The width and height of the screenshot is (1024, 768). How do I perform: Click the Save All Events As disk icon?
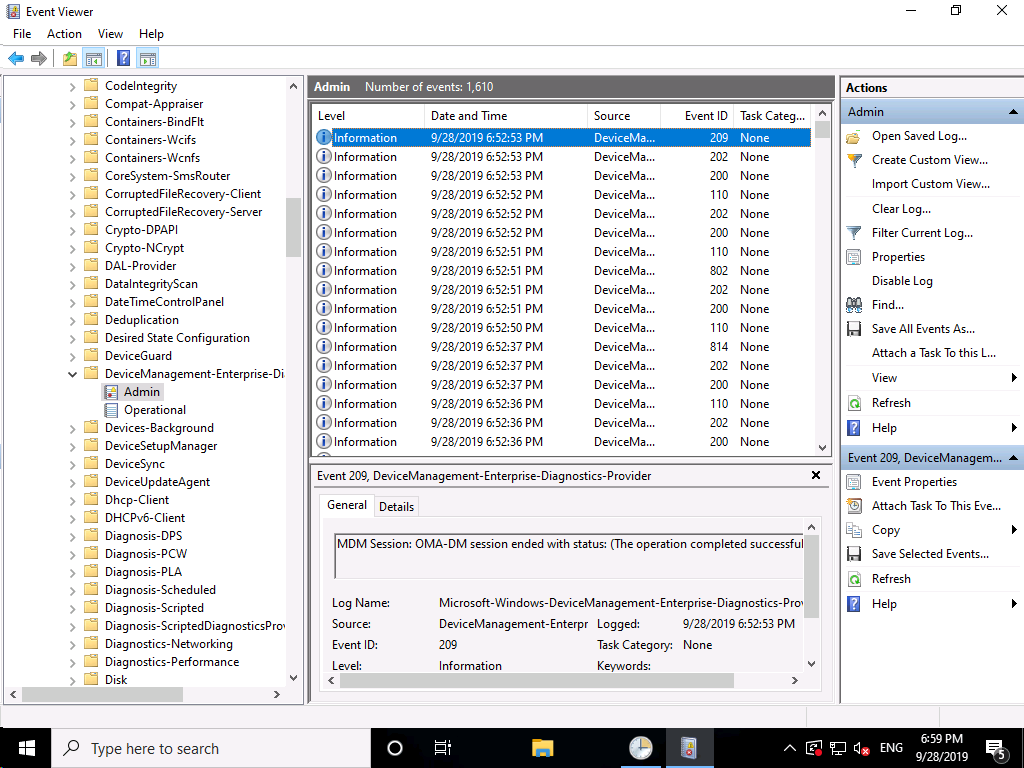click(x=854, y=329)
